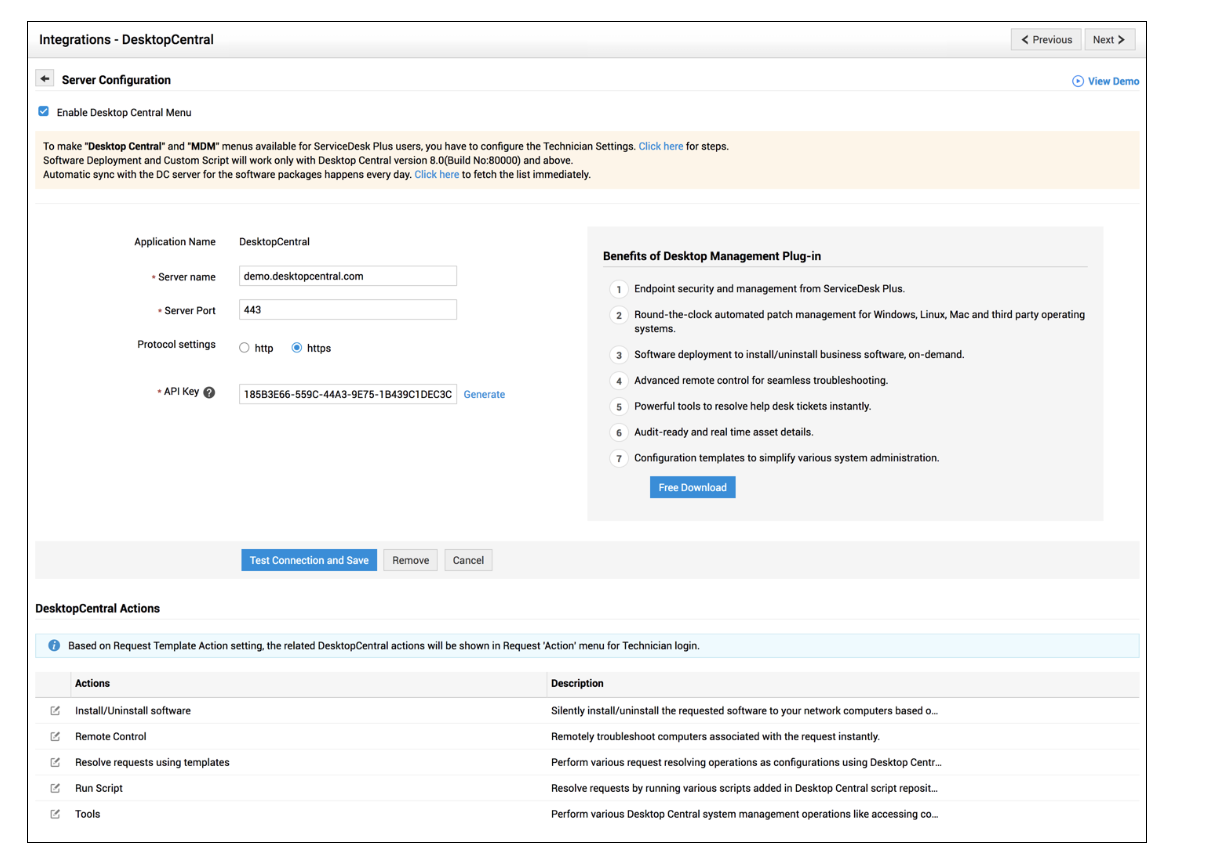
Task: Click into the Server Port field
Action: pos(348,310)
